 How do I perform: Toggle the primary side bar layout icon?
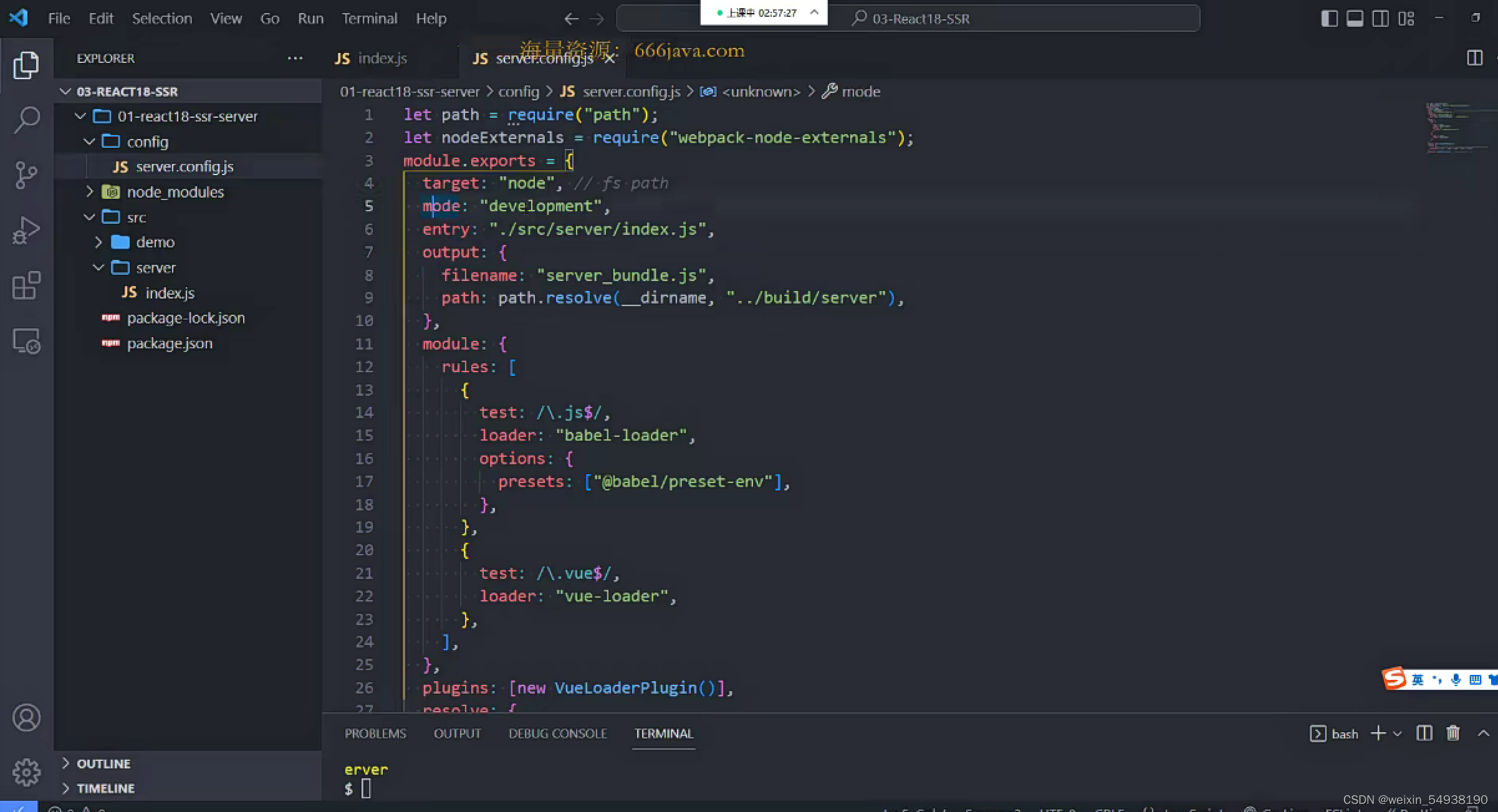click(1329, 19)
